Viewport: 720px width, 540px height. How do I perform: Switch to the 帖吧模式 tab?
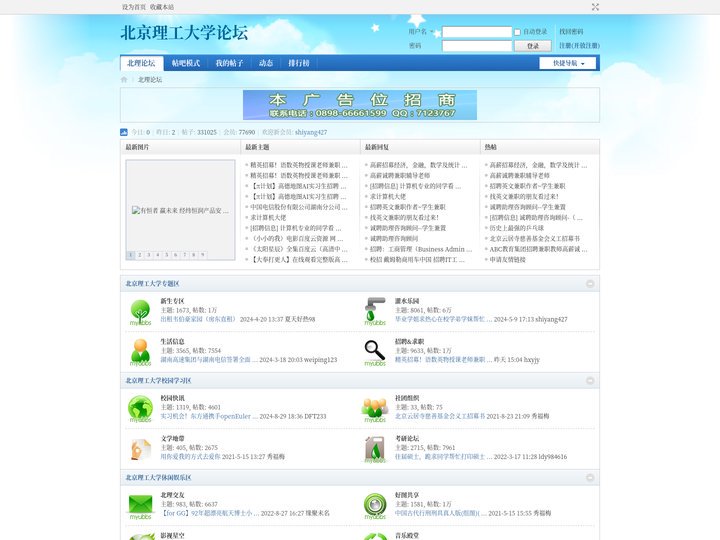[186, 63]
